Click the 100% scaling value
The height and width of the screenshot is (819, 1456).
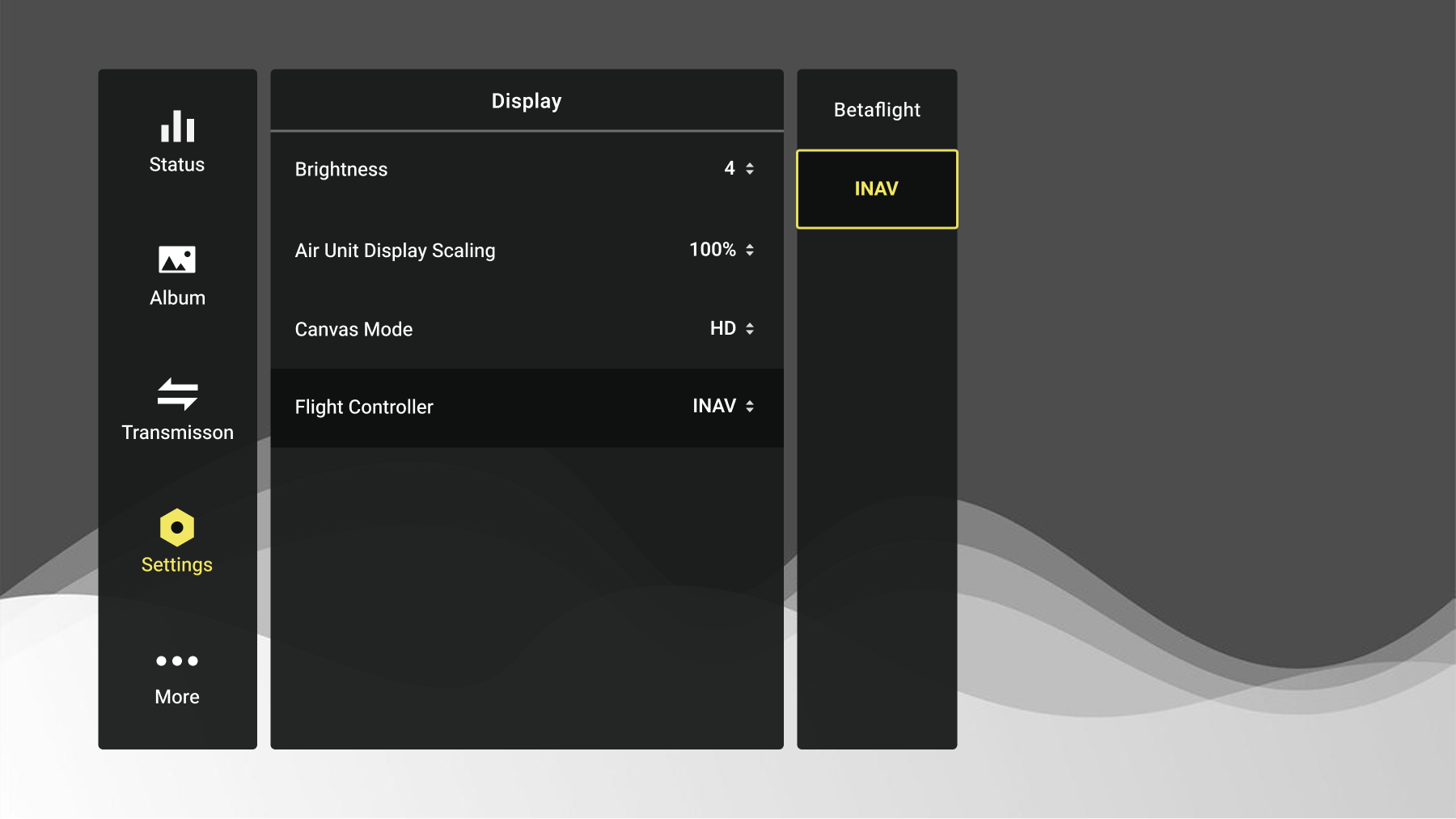click(x=713, y=250)
